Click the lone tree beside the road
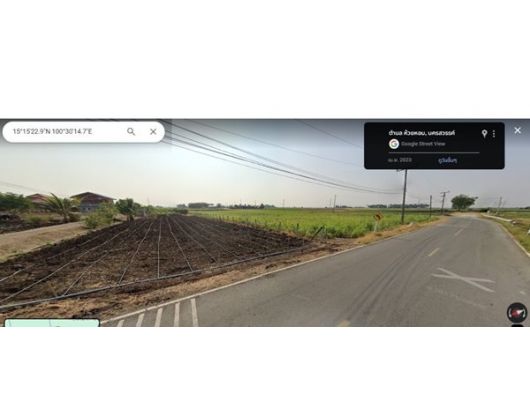The width and height of the screenshot is (530, 410). [462, 202]
